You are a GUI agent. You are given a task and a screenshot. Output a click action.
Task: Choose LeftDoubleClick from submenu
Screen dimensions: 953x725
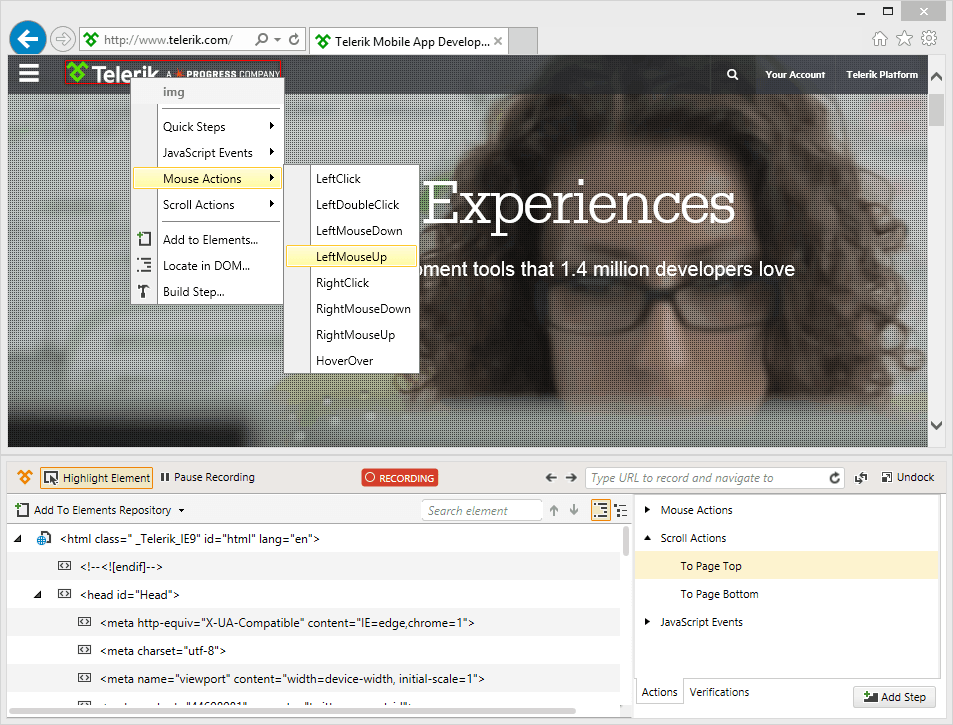click(353, 205)
